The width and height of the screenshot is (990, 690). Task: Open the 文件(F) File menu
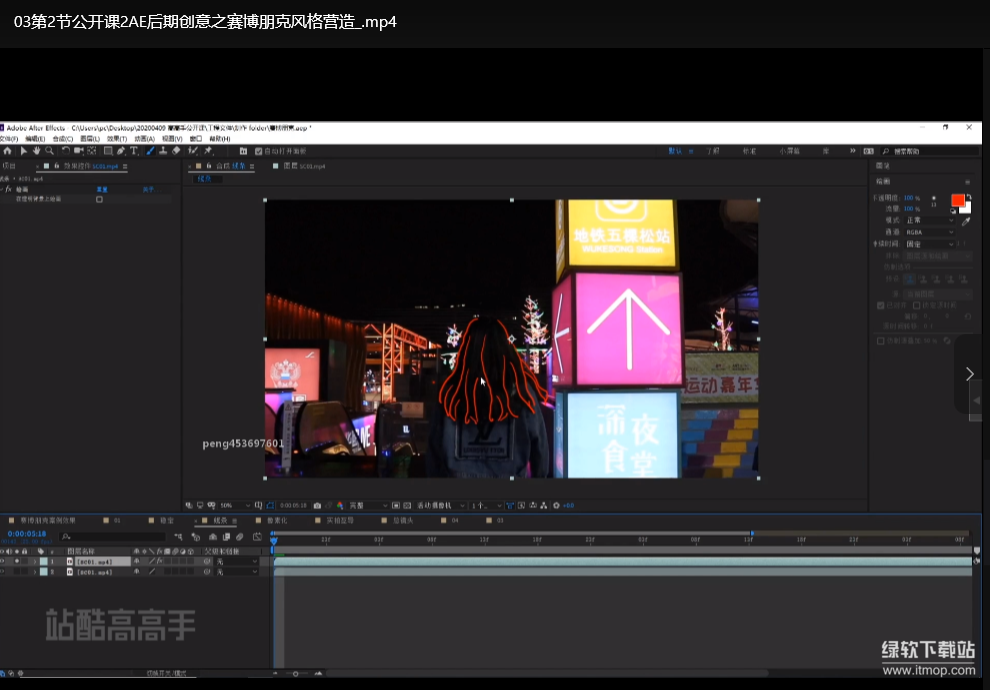click(9, 139)
